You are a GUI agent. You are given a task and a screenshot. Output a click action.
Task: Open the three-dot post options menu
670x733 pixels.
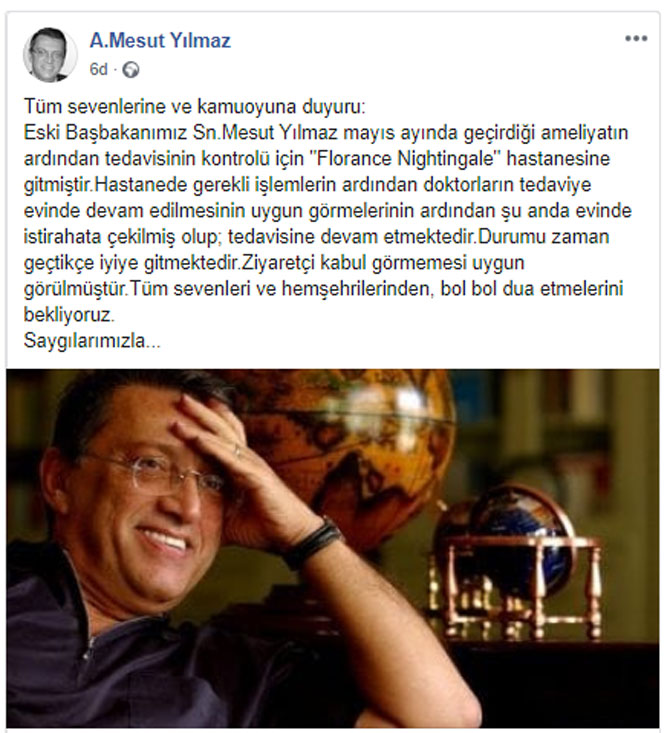pyautogui.click(x=636, y=39)
